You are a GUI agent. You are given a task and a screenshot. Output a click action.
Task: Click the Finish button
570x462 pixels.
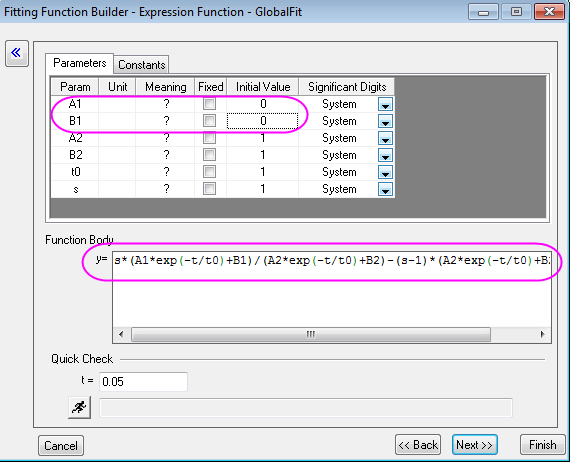tap(542, 445)
